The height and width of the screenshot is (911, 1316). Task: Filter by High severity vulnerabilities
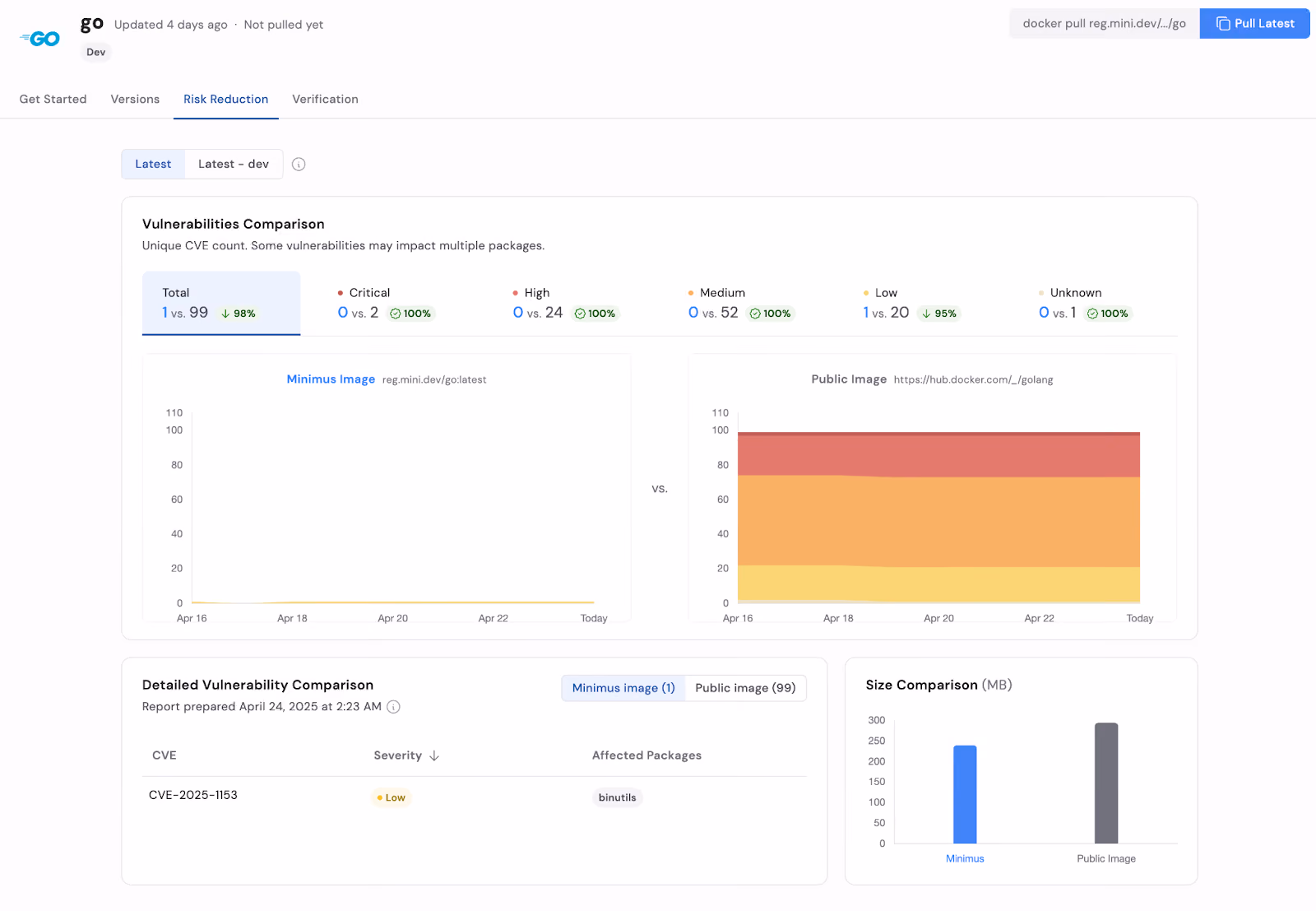click(566, 304)
